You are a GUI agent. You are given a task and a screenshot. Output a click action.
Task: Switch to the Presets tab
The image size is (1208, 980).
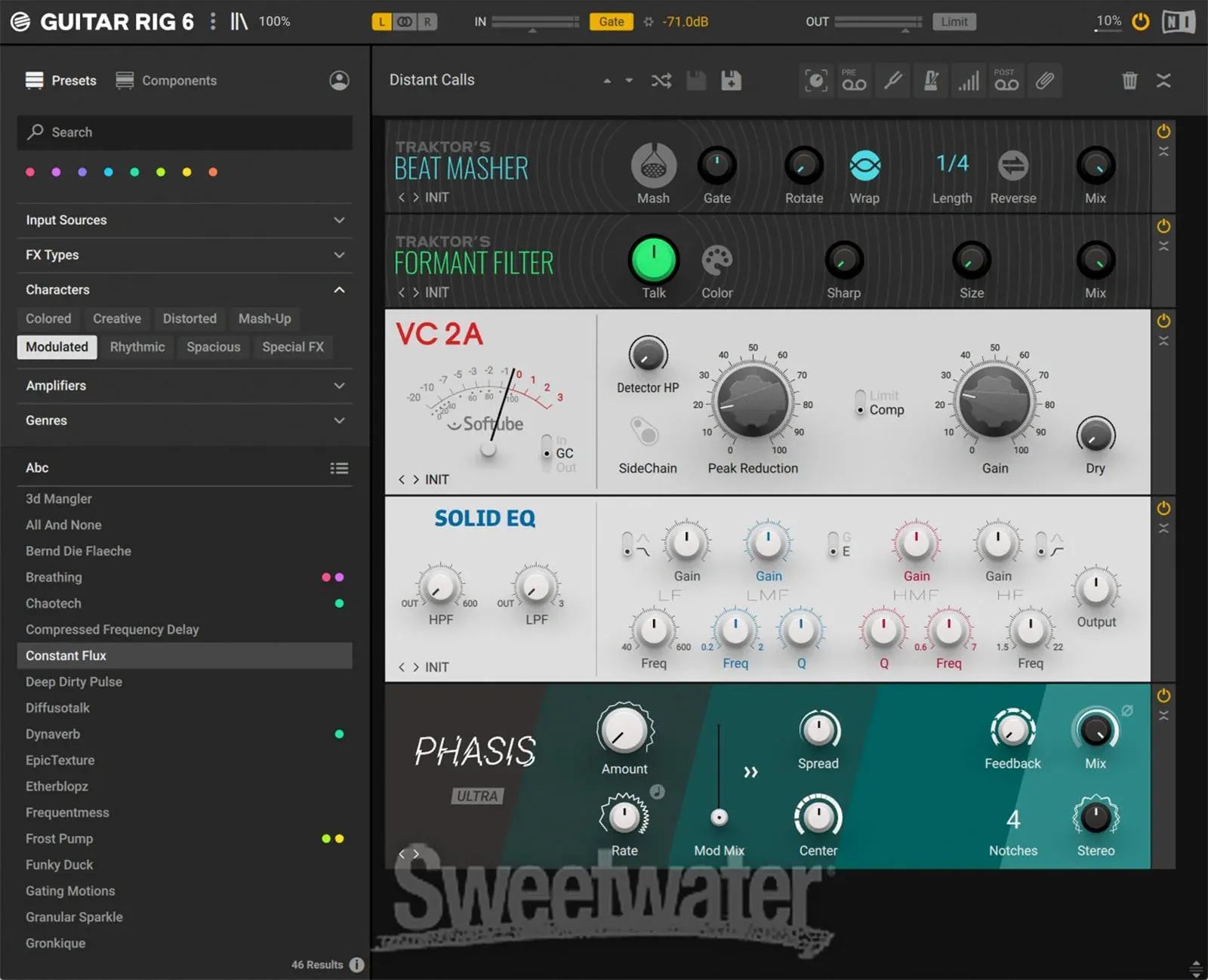61,81
